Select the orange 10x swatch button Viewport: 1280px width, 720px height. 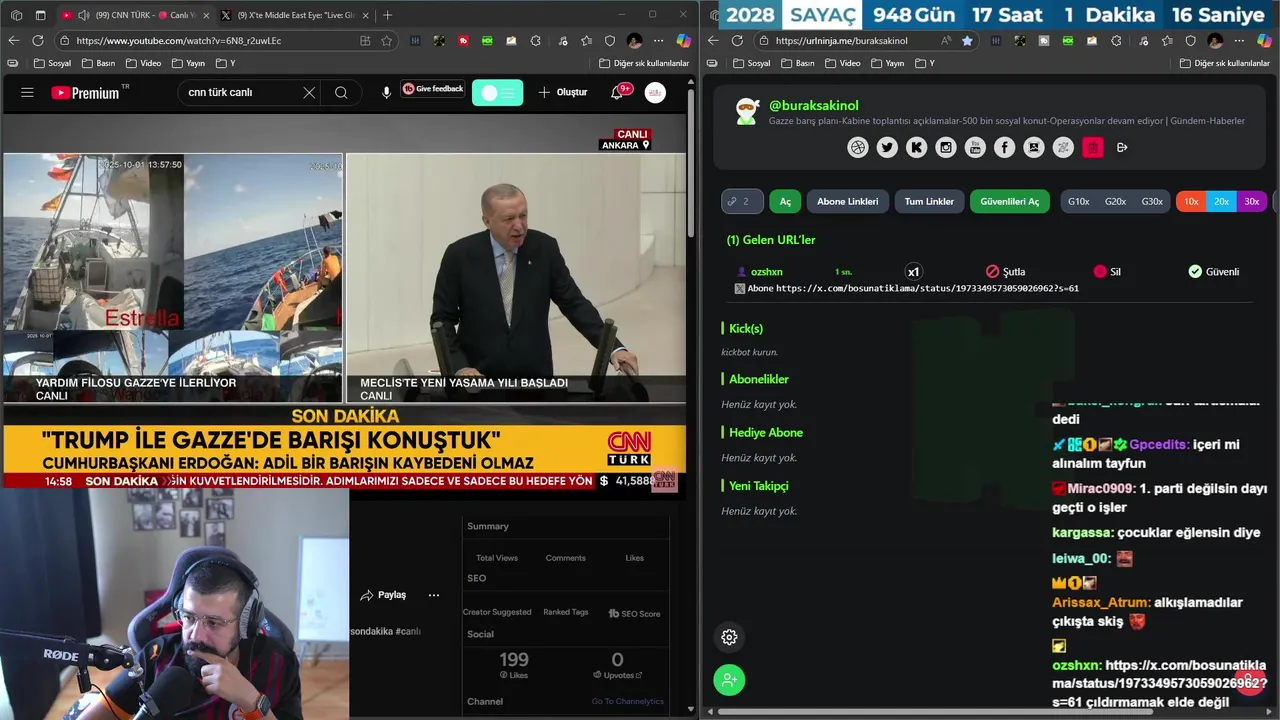[1191, 201]
